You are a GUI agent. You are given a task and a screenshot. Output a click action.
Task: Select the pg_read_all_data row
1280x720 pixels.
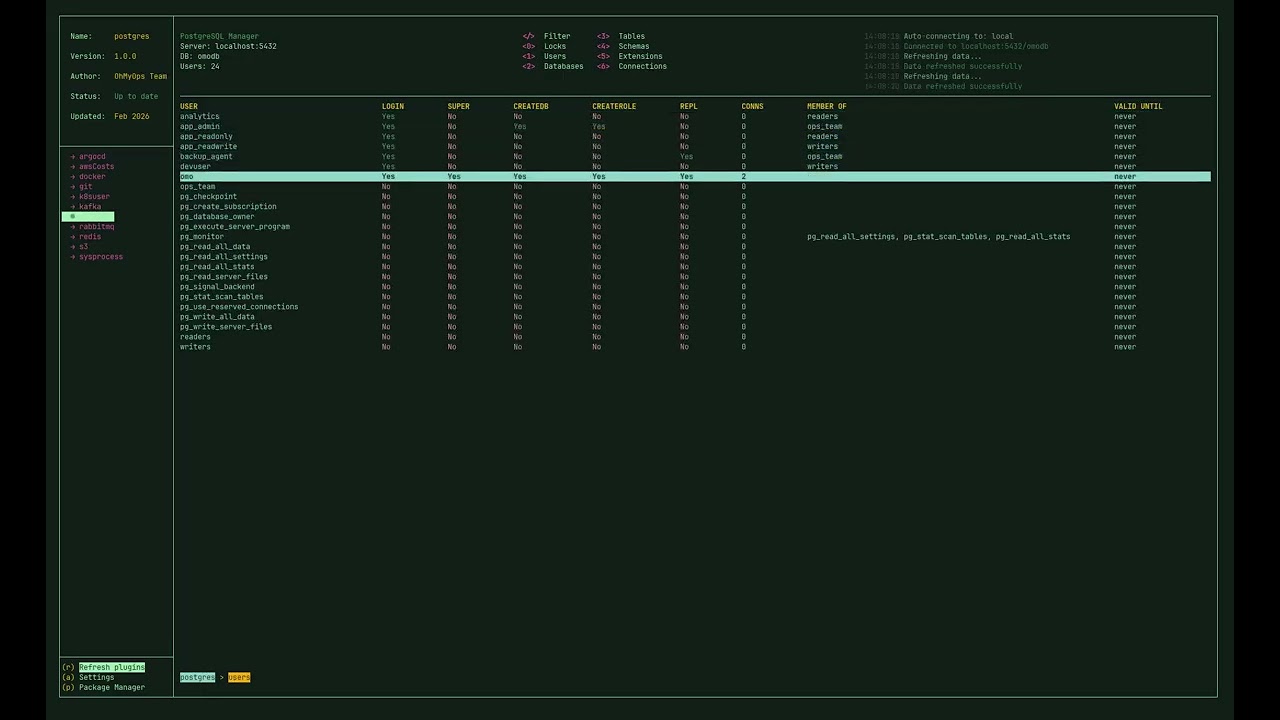pyautogui.click(x=695, y=247)
